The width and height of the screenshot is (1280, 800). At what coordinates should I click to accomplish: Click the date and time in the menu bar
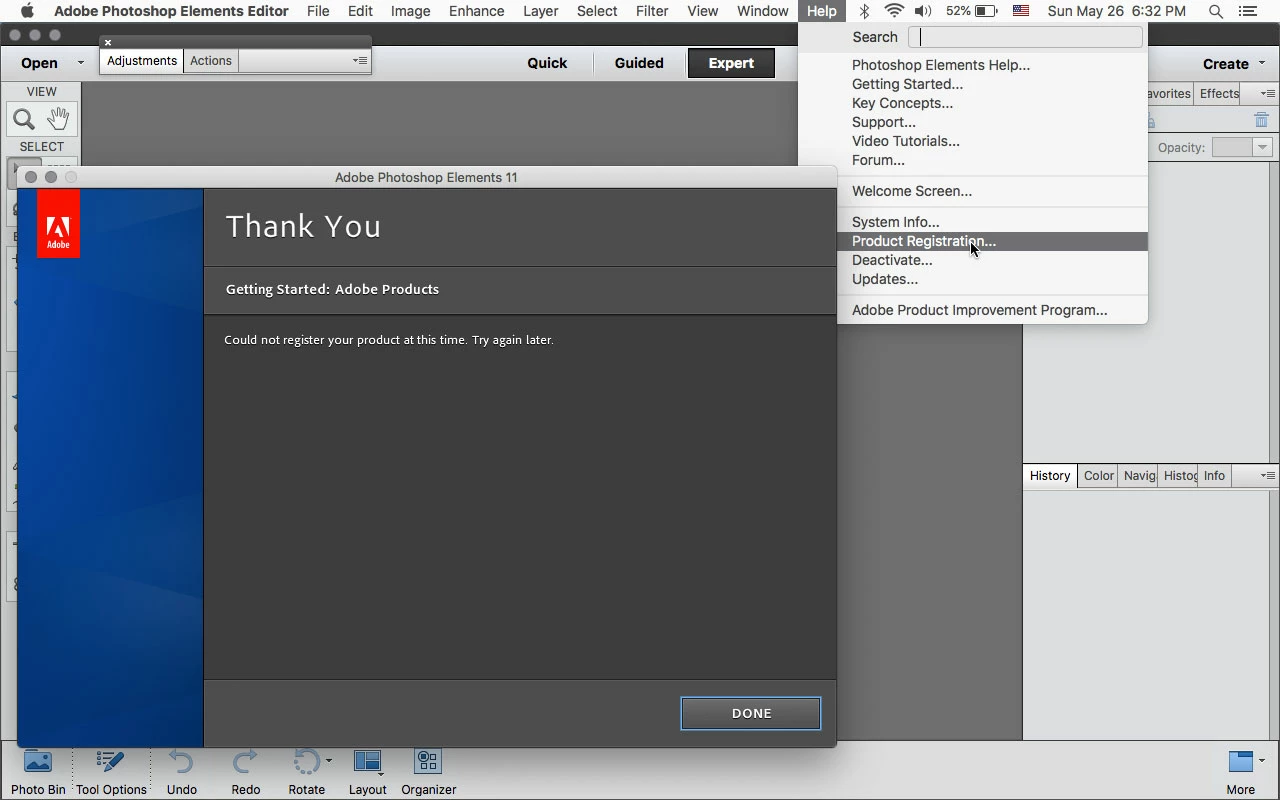[x=1116, y=11]
